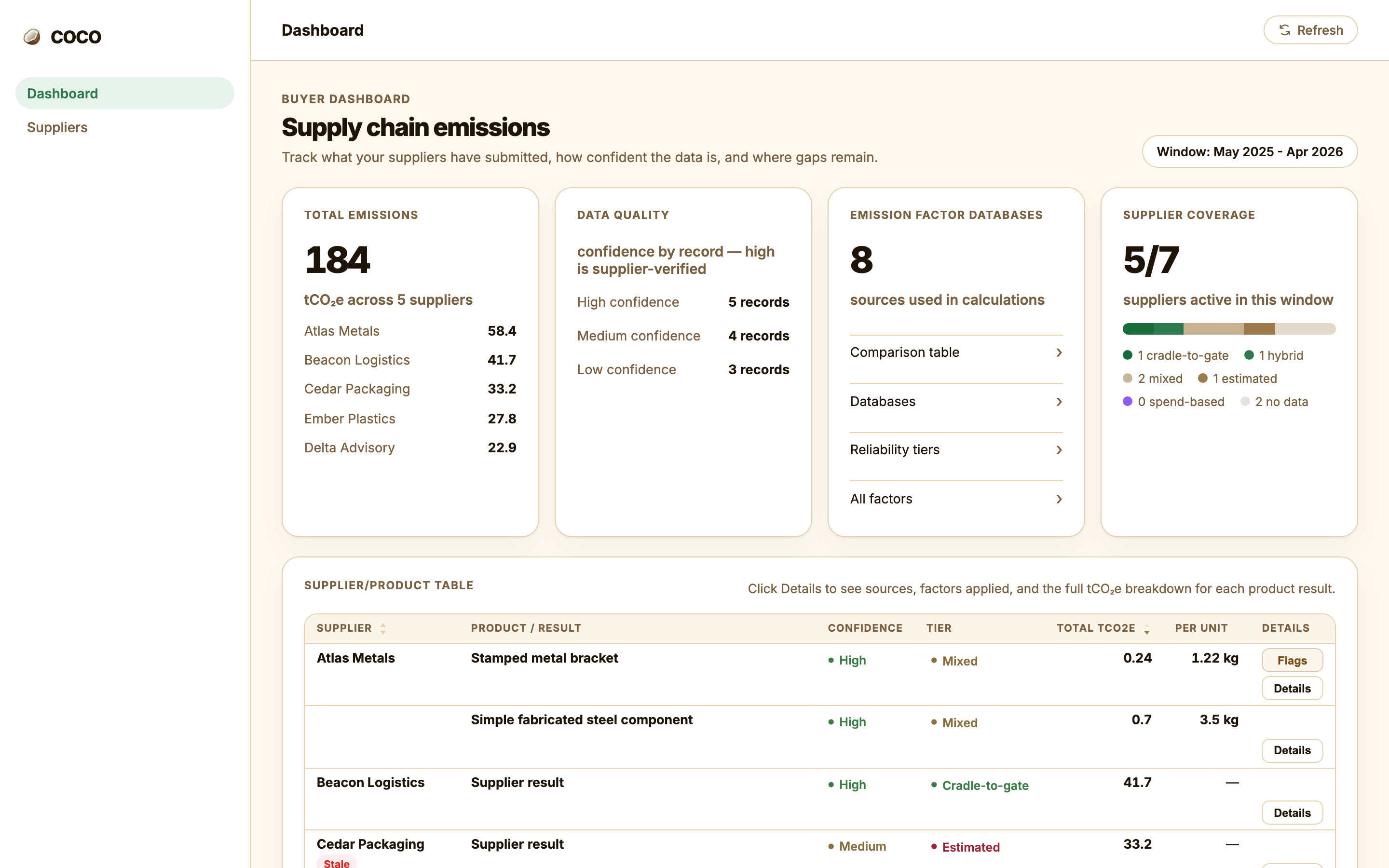Open Details for Beacon Logistics result
Image resolution: width=1389 pixels, height=868 pixels.
click(1292, 813)
